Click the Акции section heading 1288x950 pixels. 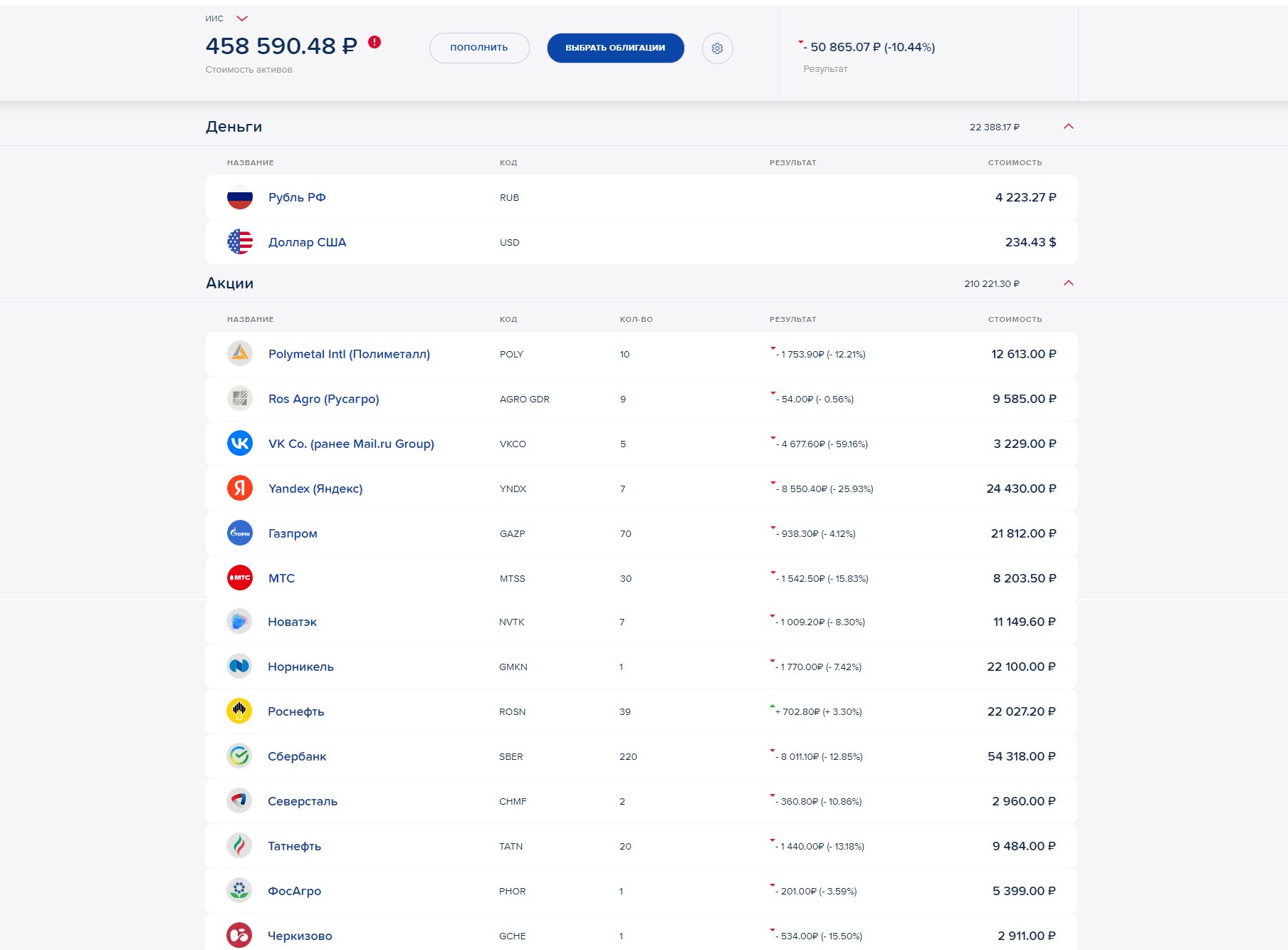point(229,283)
